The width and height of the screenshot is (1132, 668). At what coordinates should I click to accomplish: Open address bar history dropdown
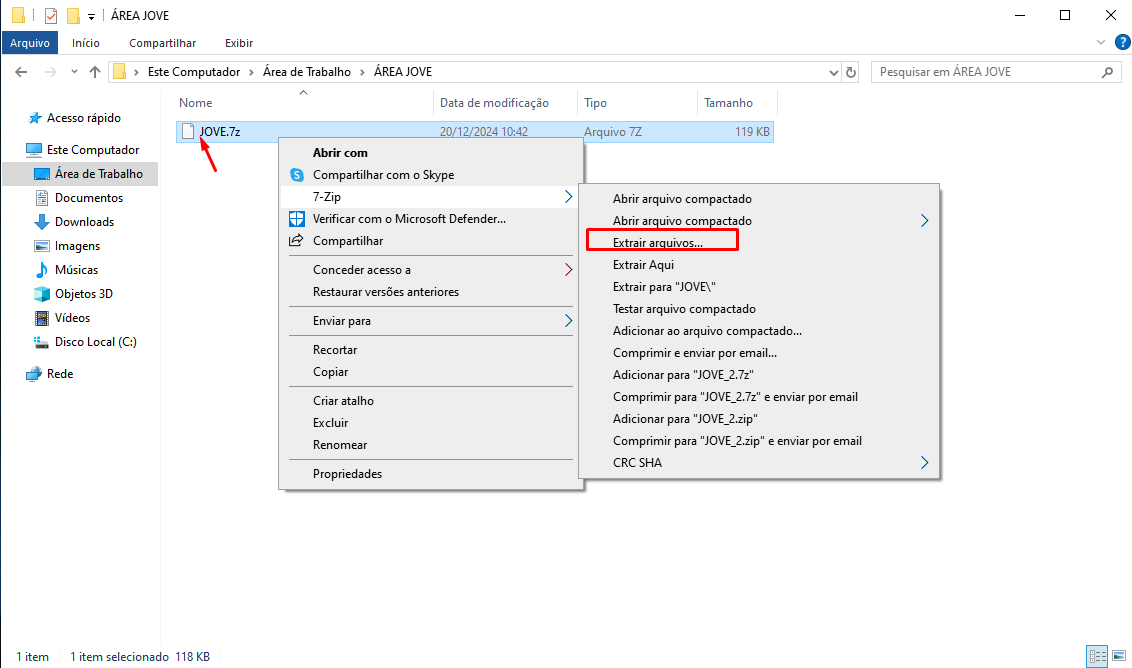tap(834, 72)
